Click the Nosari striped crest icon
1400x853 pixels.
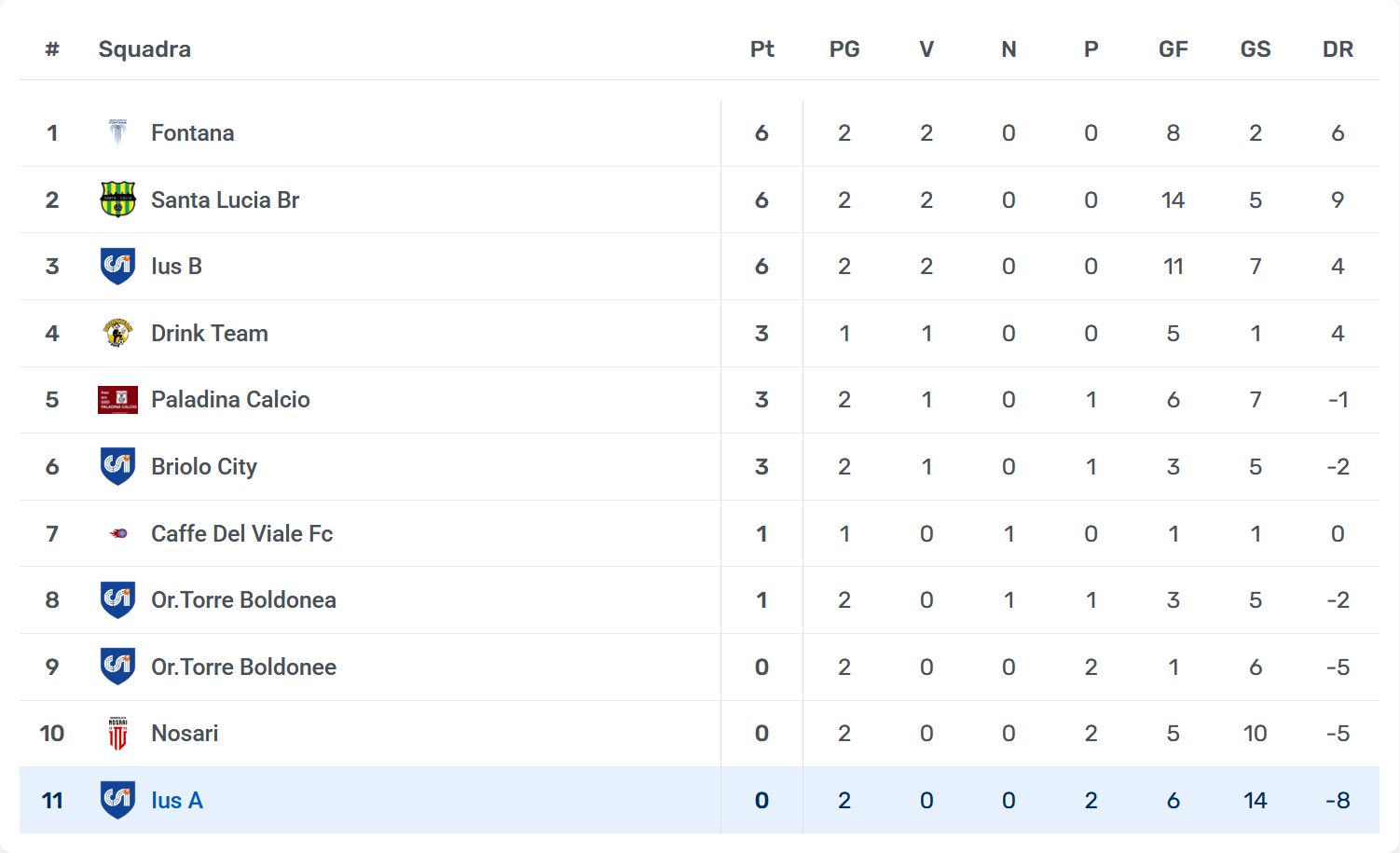pyautogui.click(x=117, y=734)
